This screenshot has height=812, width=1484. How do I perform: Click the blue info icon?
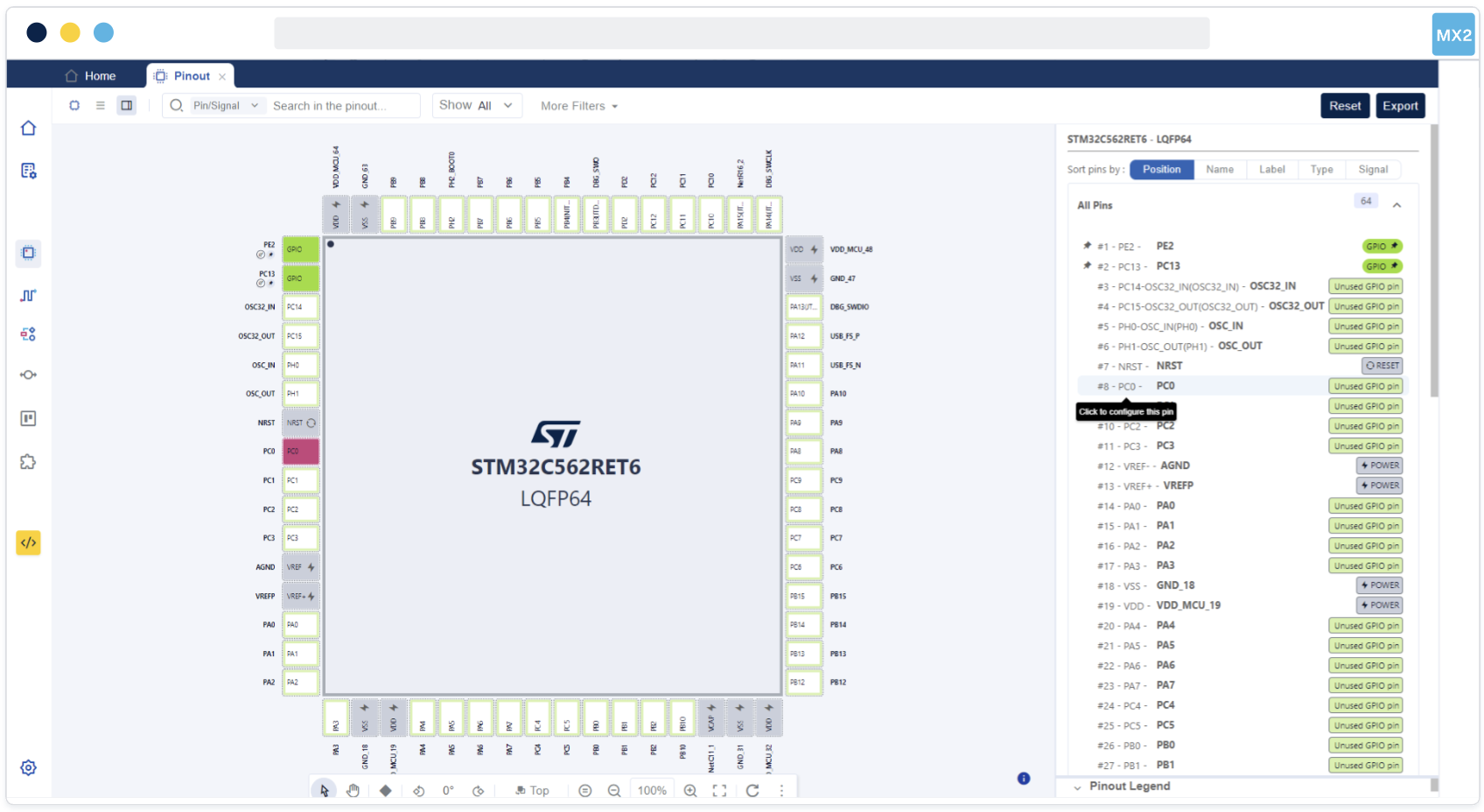[1023, 779]
